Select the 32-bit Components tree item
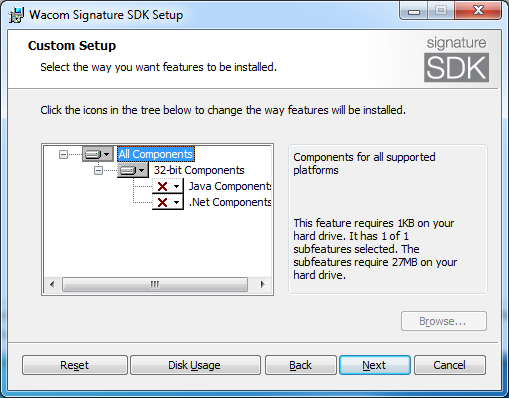509x398 pixels. coord(199,170)
